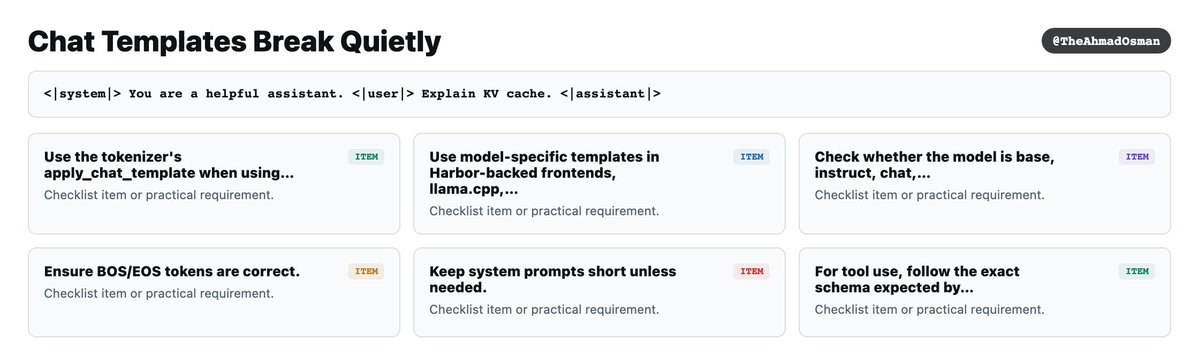Click the red ITEM tag on system prompts card
This screenshot has width=1199, height=363.
tap(752, 271)
